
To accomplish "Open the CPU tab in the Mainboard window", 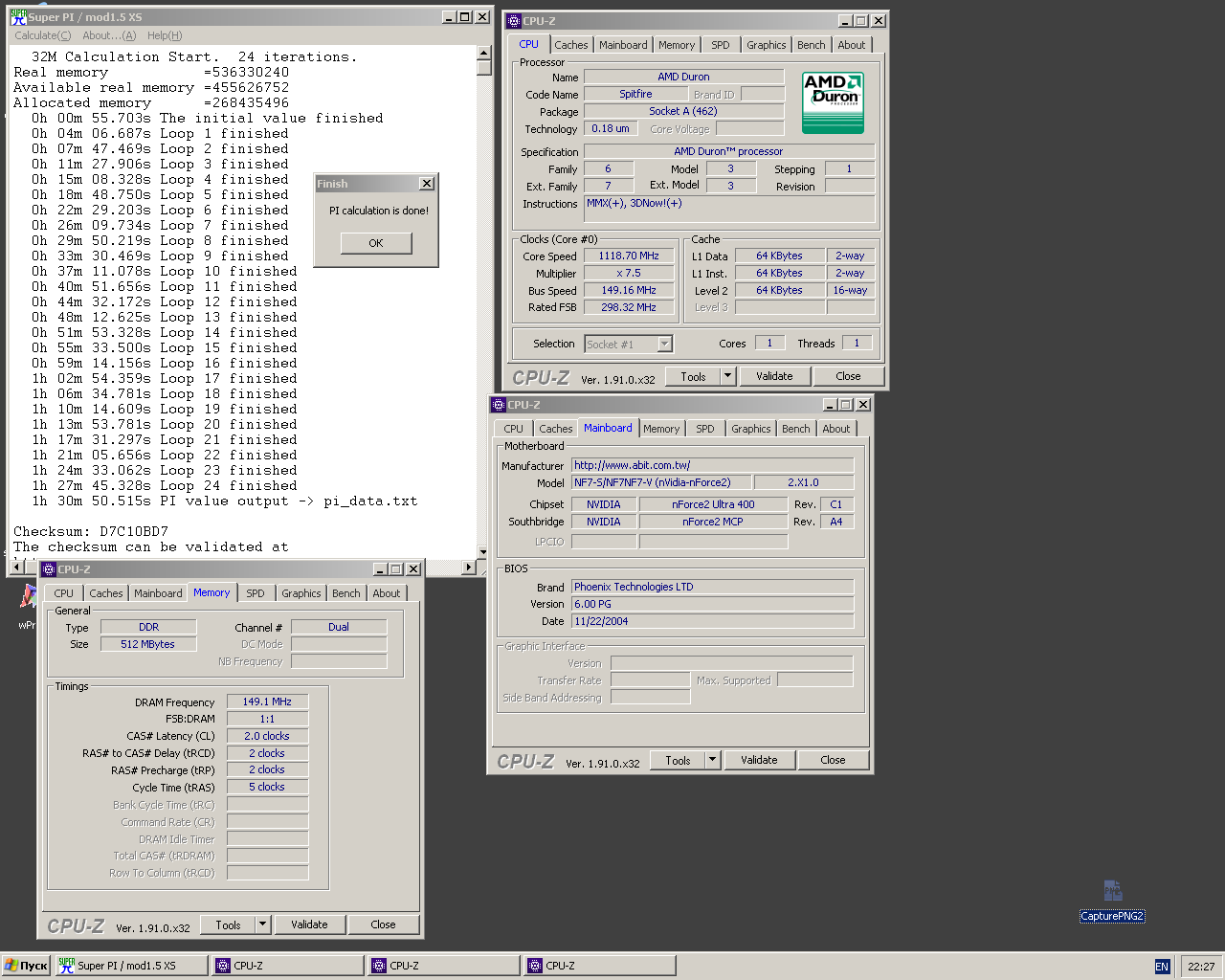I will tap(514, 429).
